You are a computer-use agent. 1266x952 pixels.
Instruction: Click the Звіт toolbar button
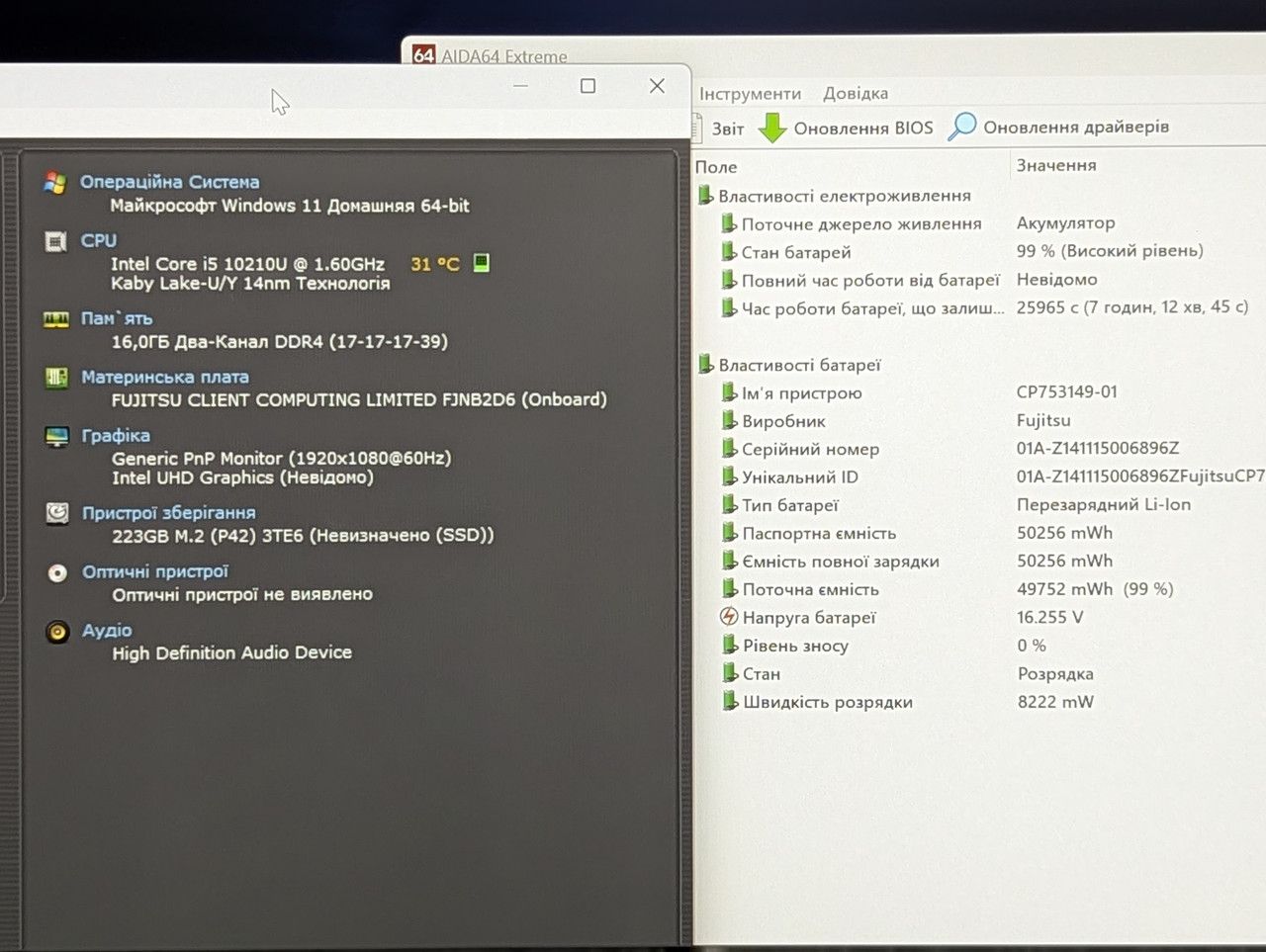[x=720, y=129]
